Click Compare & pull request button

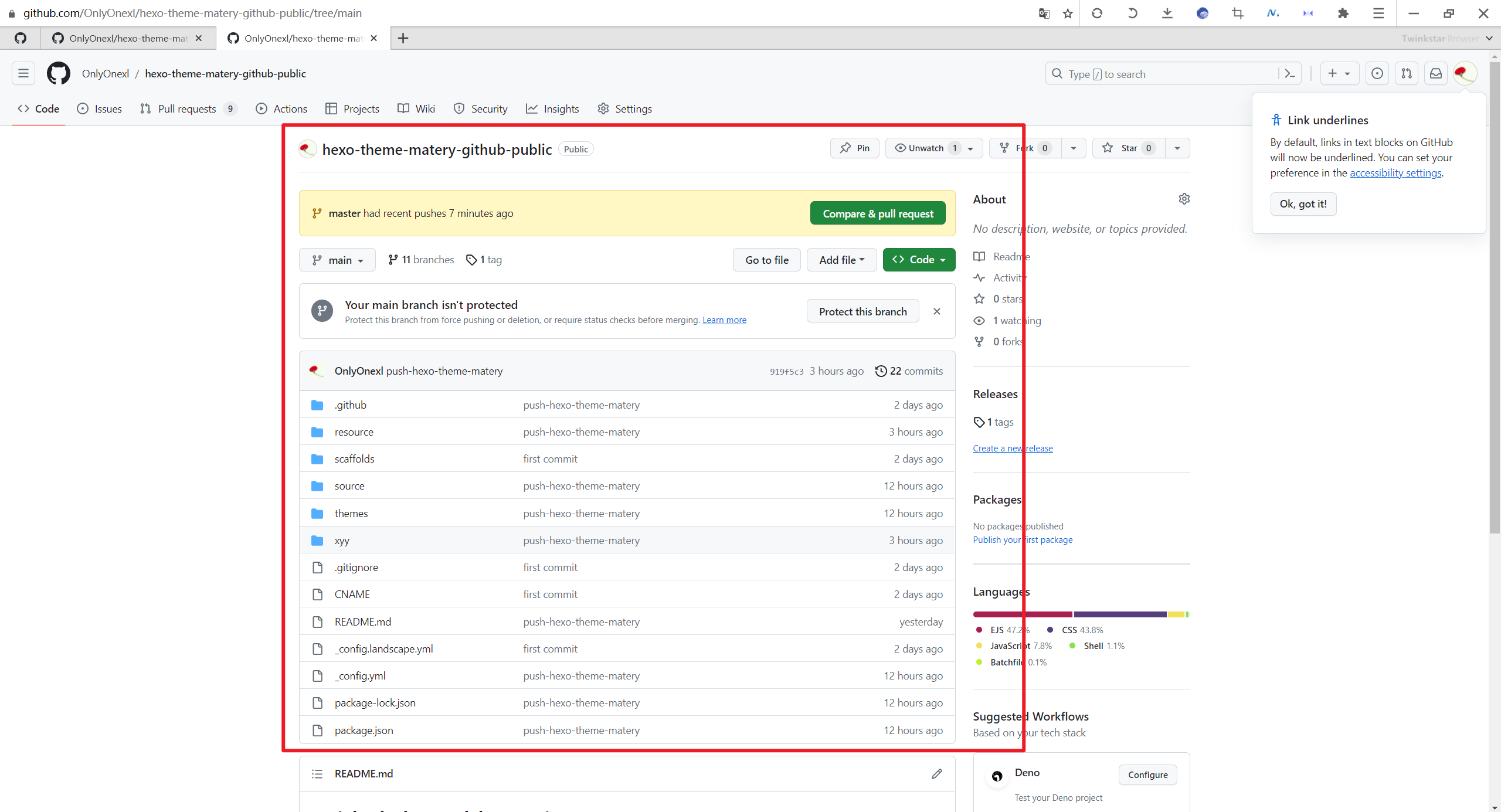(x=878, y=213)
